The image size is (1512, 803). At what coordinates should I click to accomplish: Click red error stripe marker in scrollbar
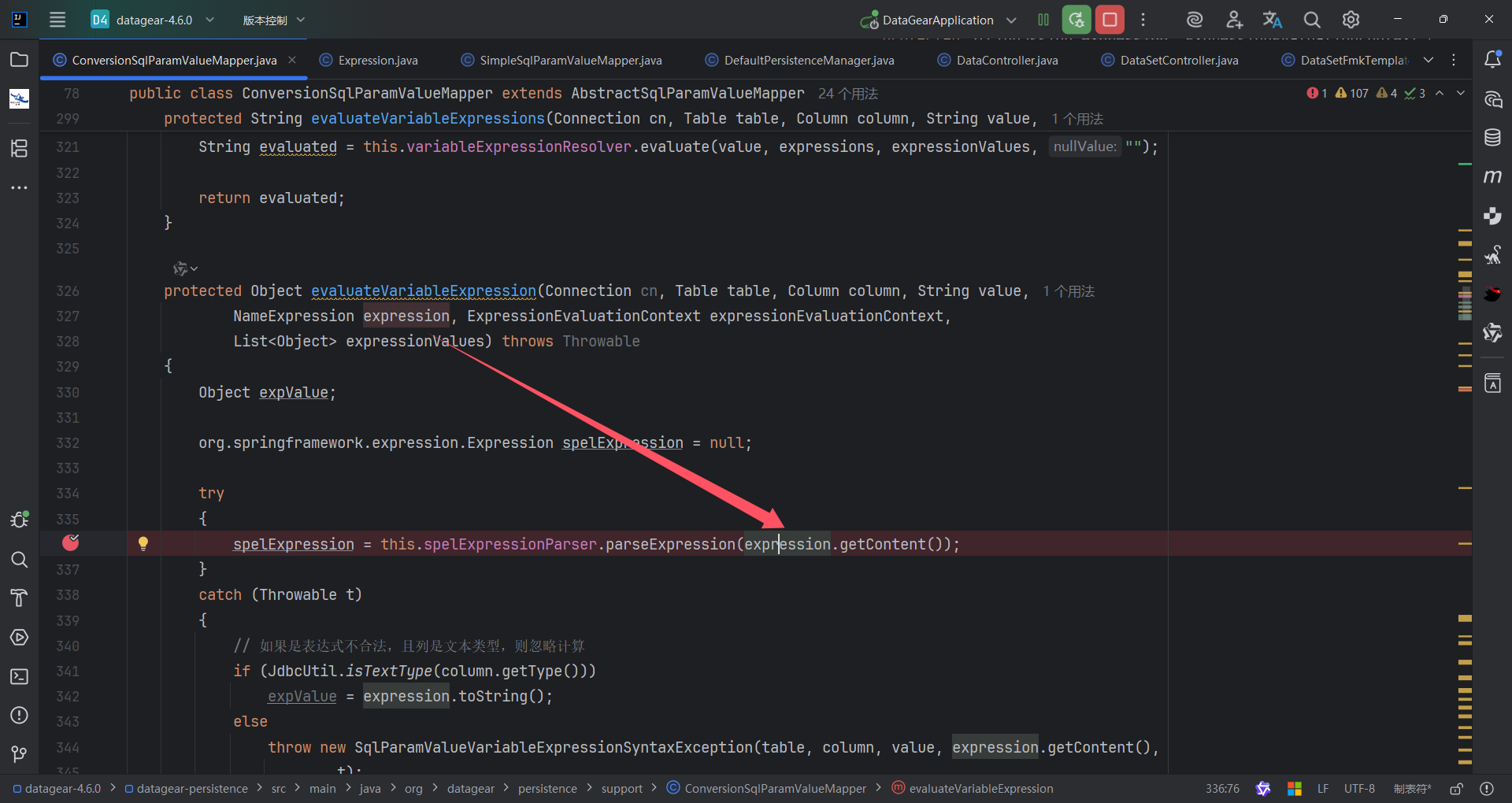1465,389
